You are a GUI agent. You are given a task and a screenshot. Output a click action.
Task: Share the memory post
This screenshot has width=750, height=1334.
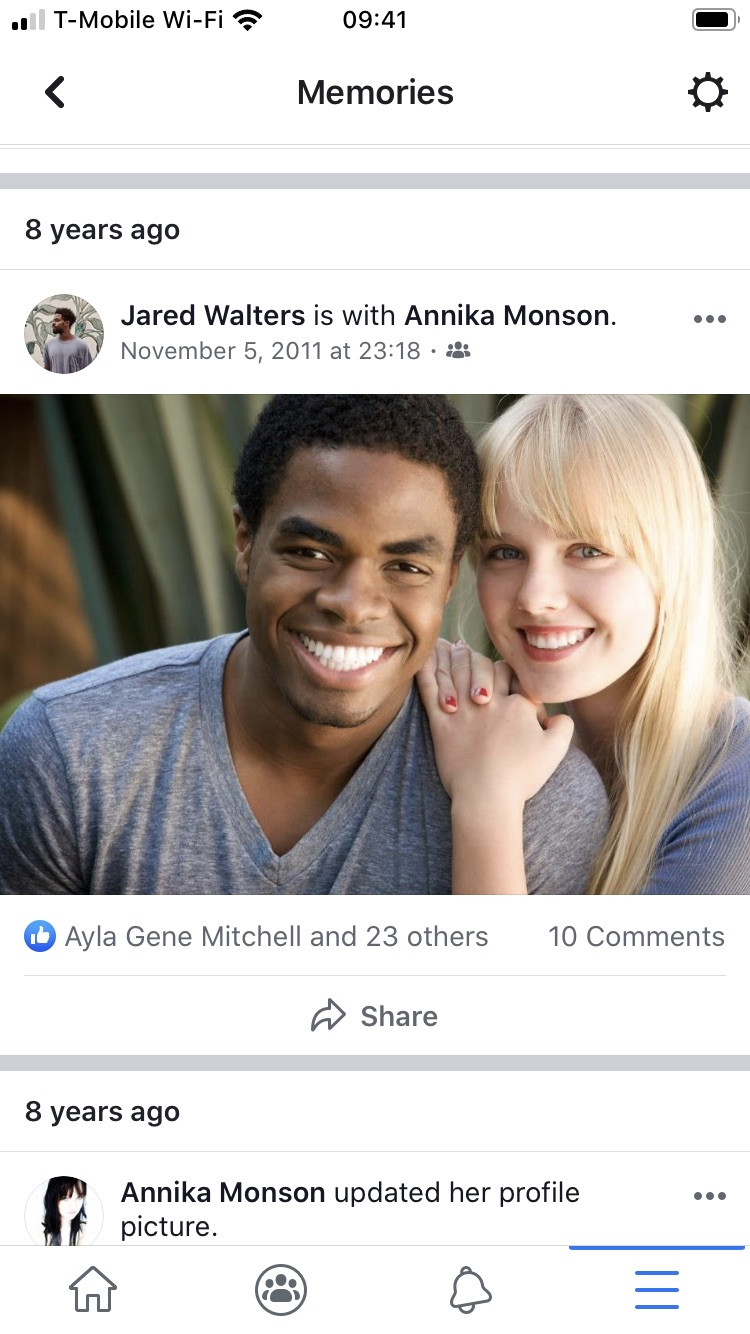(x=375, y=1016)
